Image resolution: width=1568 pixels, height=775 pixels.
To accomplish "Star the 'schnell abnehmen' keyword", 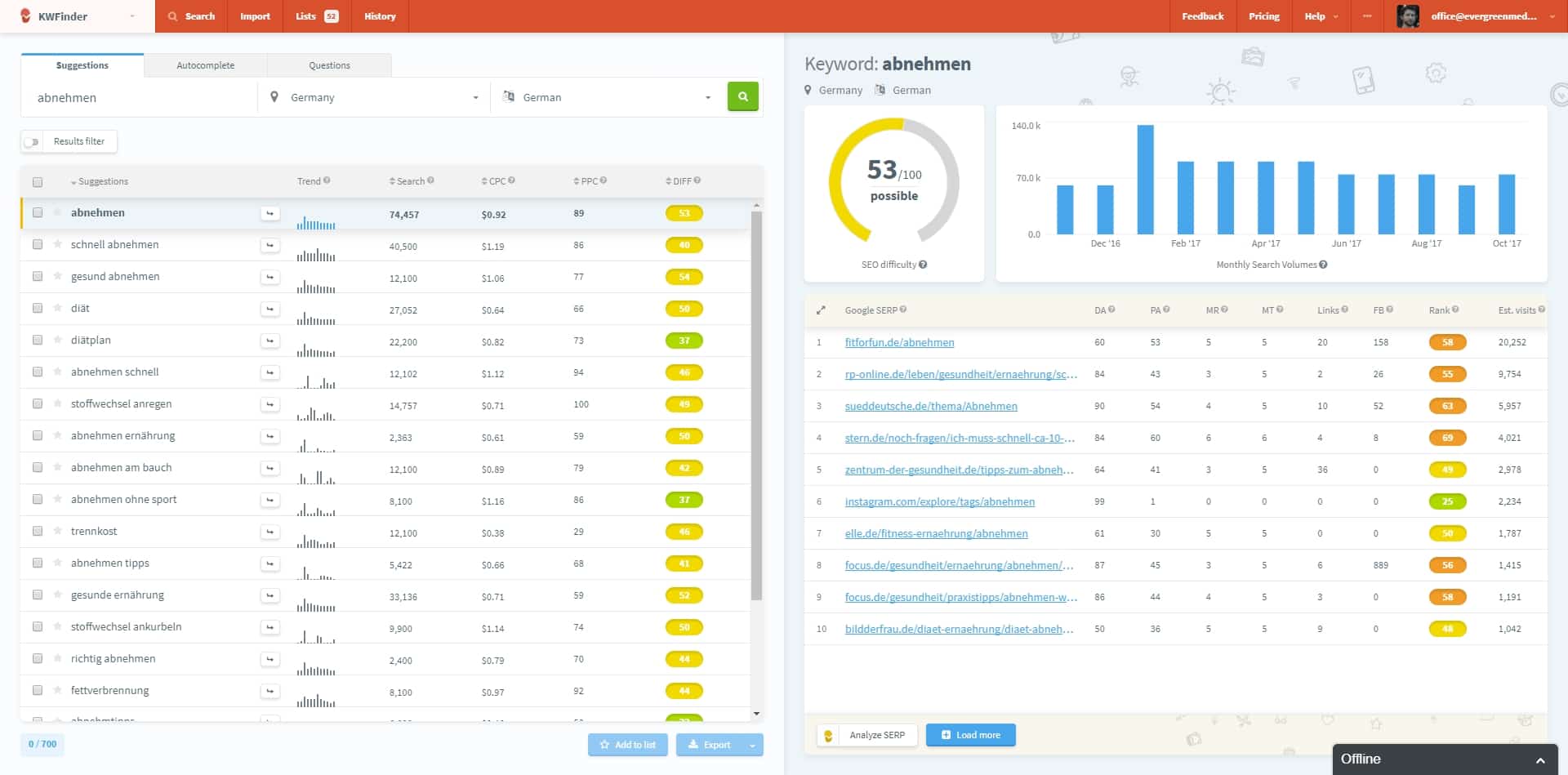I will click(58, 244).
